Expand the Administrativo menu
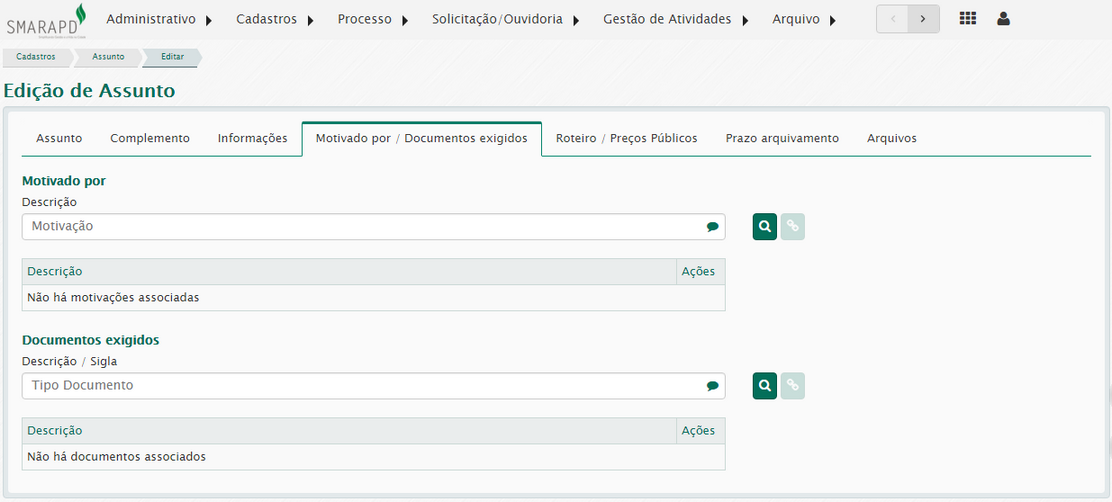 click(159, 19)
